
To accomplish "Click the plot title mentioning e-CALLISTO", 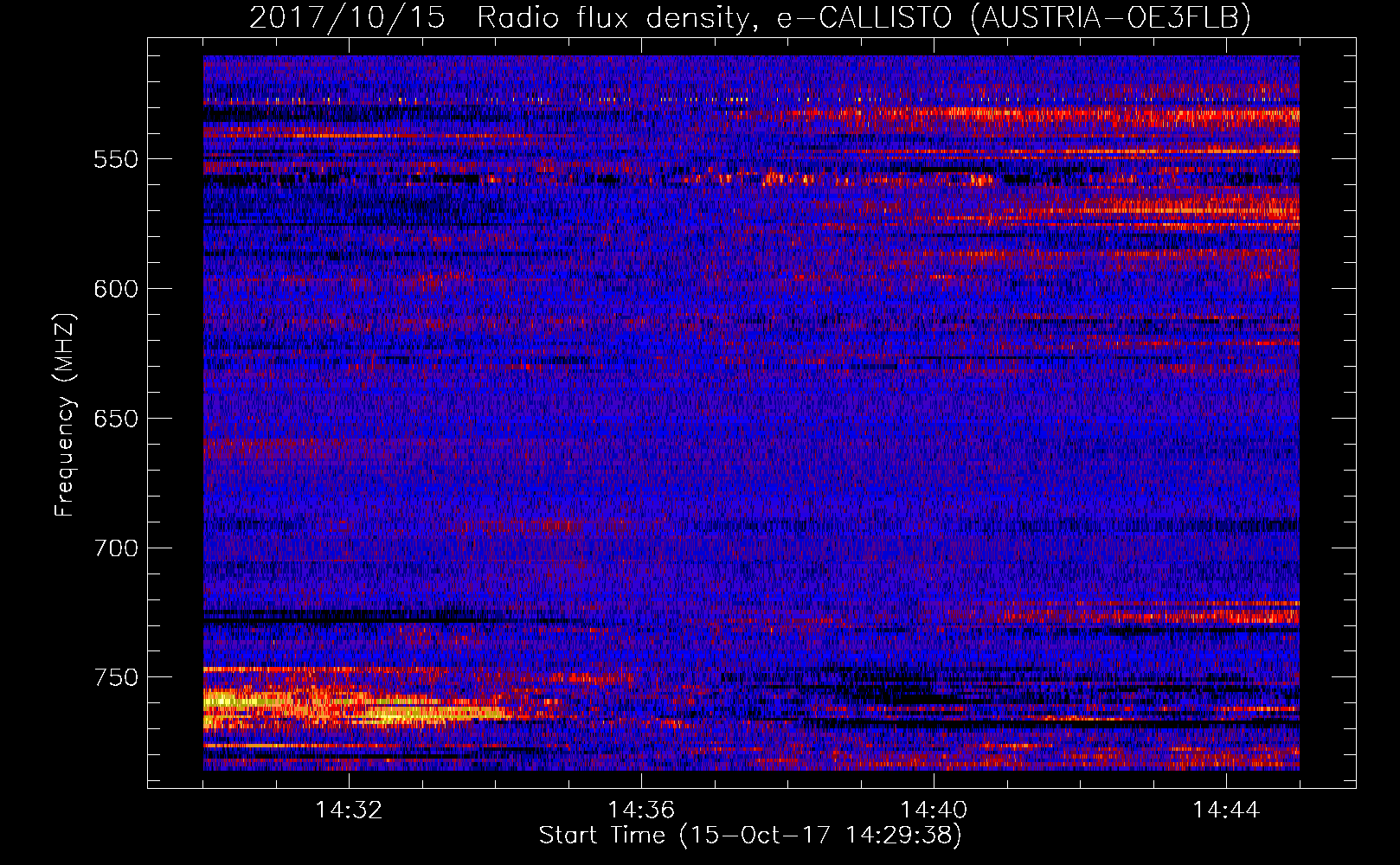I will pos(750,17).
